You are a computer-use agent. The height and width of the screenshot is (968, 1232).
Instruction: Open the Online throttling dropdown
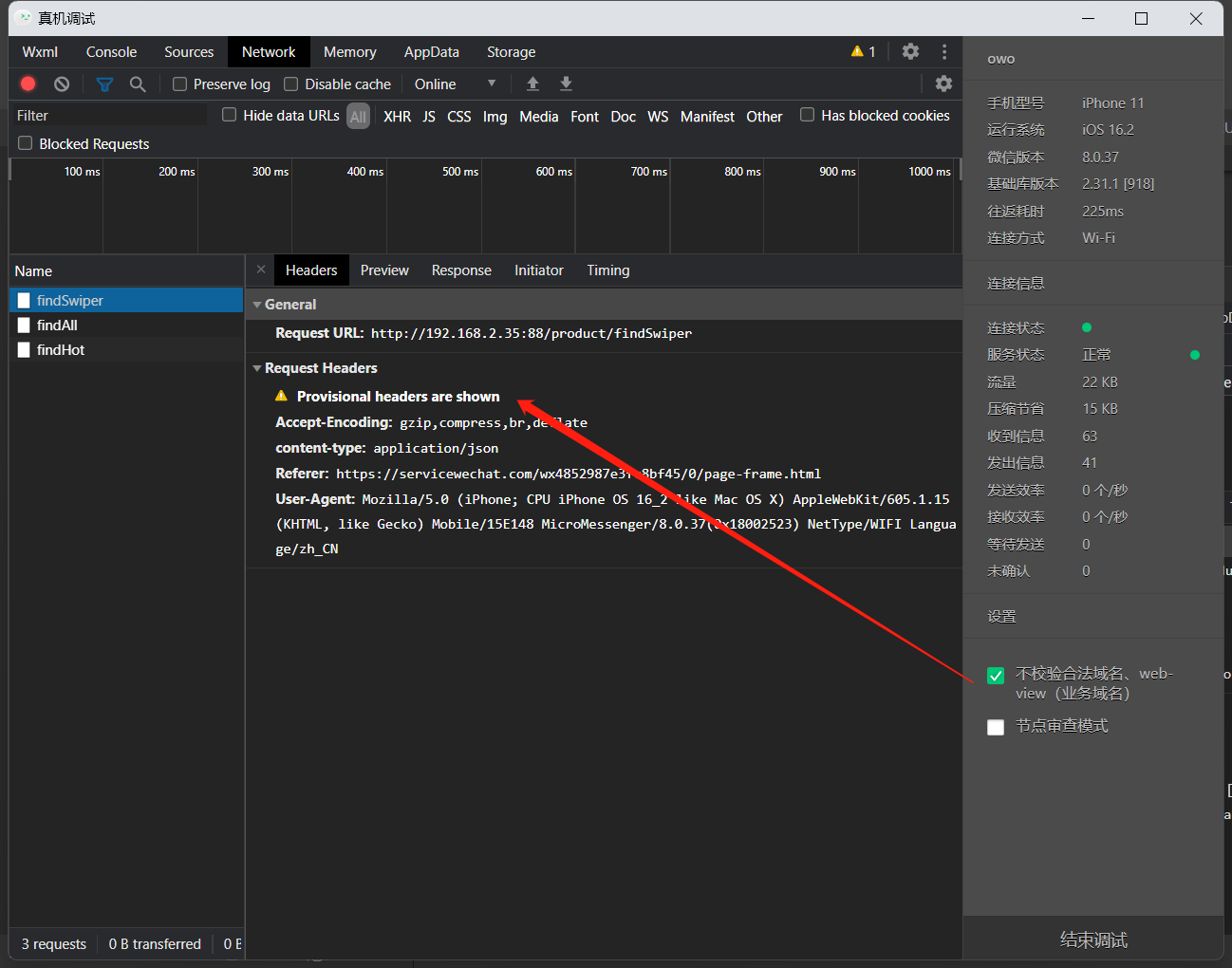pos(456,84)
